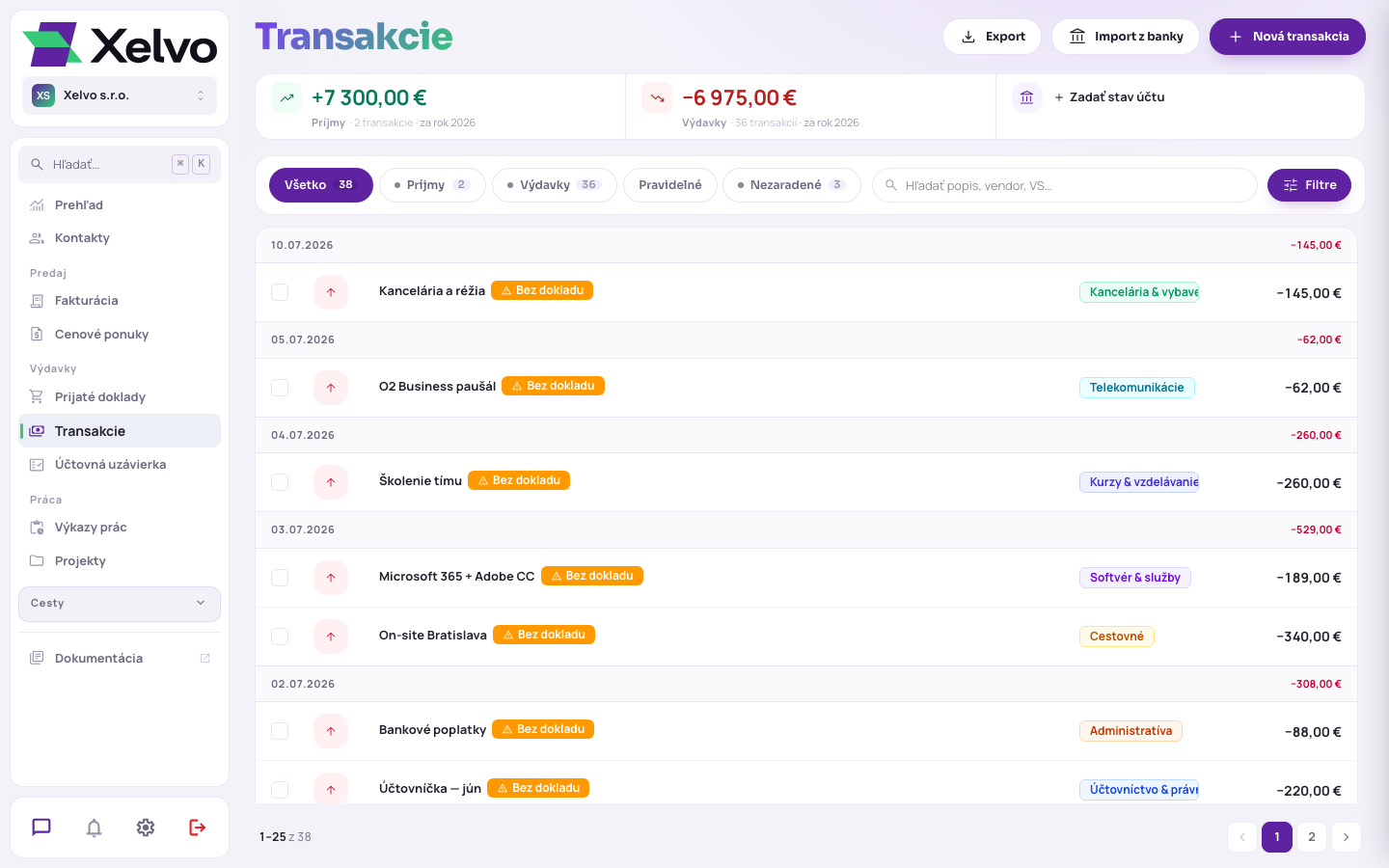This screenshot has width=1389, height=868.
Task: Tick checkbox for On-site Bratislava
Action: [280, 637]
